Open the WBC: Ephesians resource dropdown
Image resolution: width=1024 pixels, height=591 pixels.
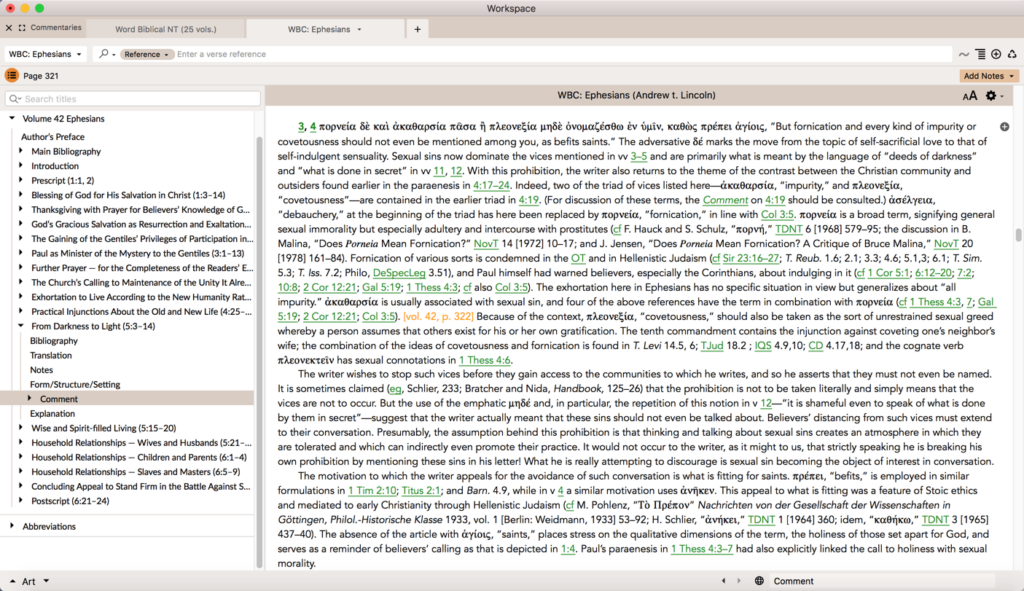click(45, 54)
